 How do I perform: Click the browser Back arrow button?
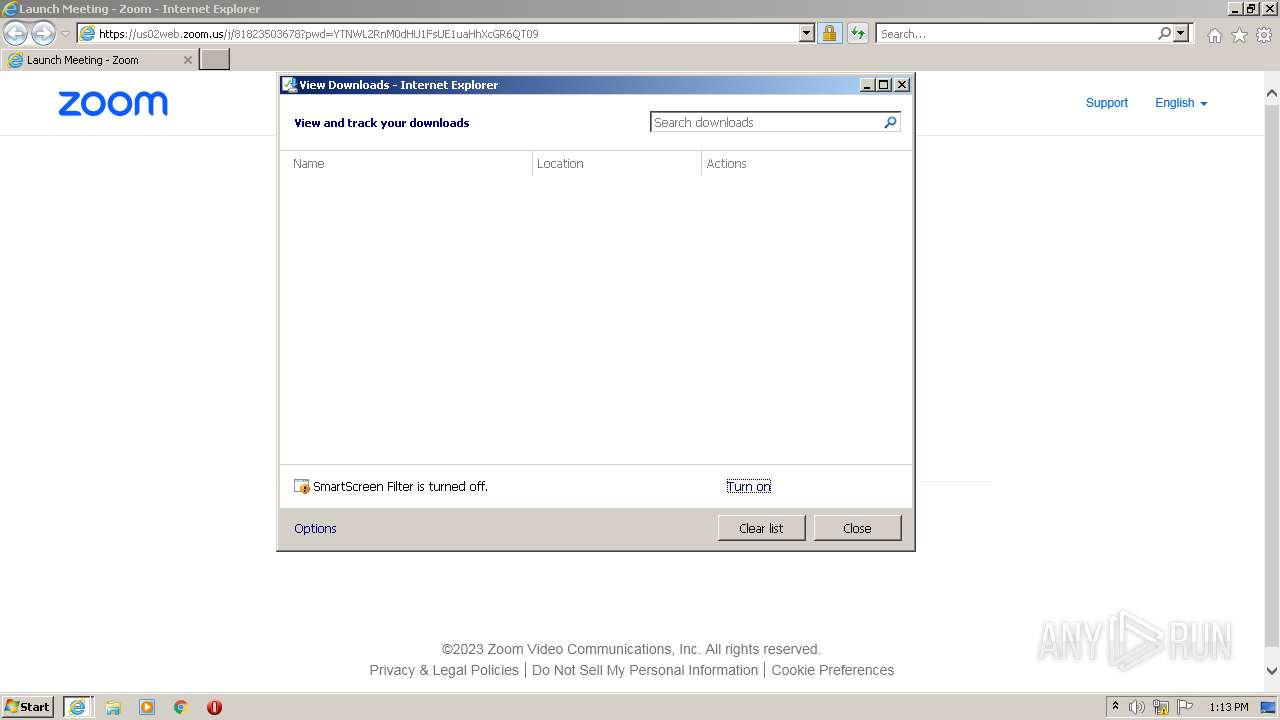click(16, 33)
